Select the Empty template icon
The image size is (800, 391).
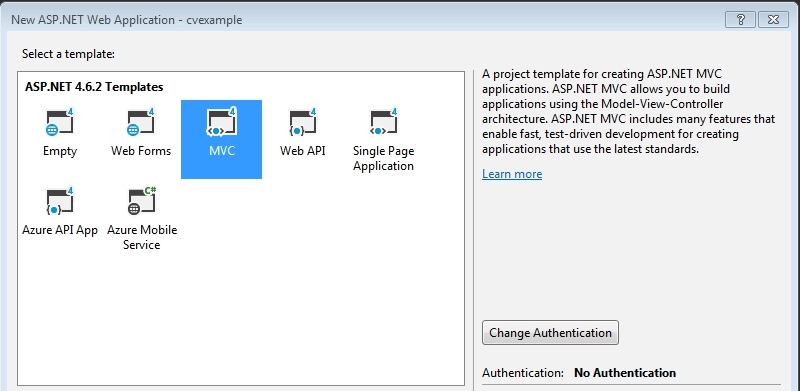(x=60, y=123)
